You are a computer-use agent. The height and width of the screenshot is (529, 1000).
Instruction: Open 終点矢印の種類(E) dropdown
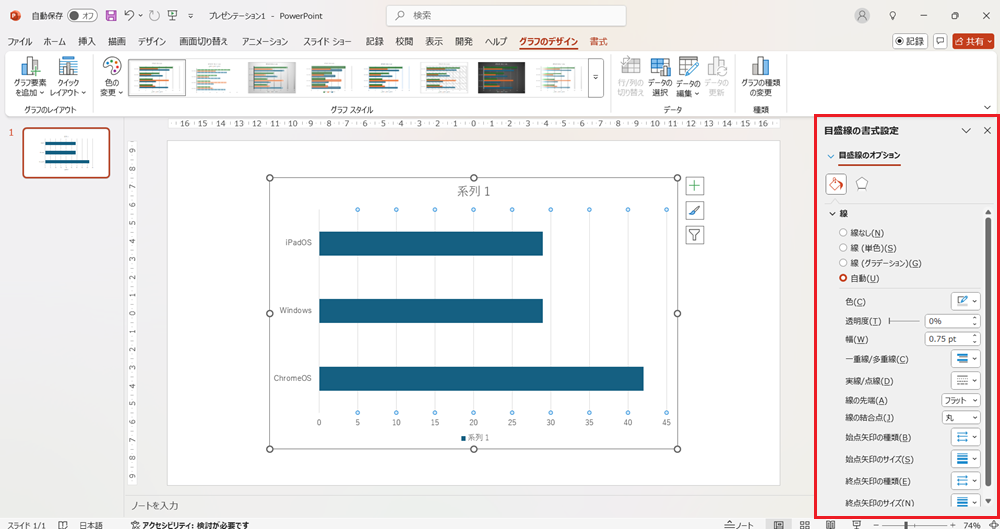(966, 481)
